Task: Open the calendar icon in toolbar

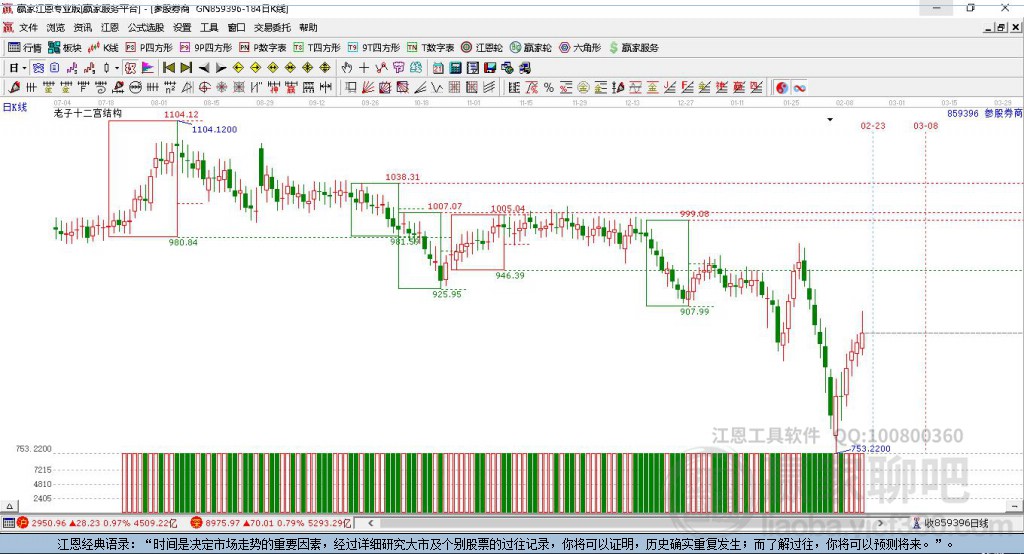Action: coord(438,68)
